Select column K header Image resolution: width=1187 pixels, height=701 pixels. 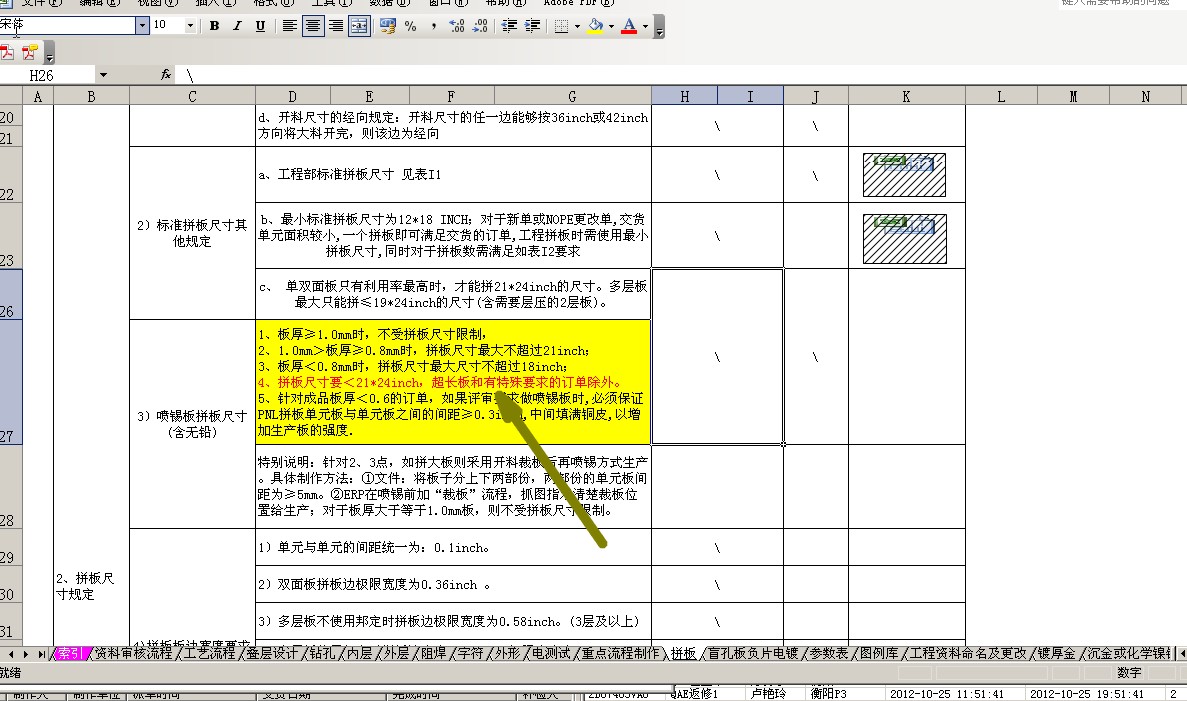tap(906, 96)
